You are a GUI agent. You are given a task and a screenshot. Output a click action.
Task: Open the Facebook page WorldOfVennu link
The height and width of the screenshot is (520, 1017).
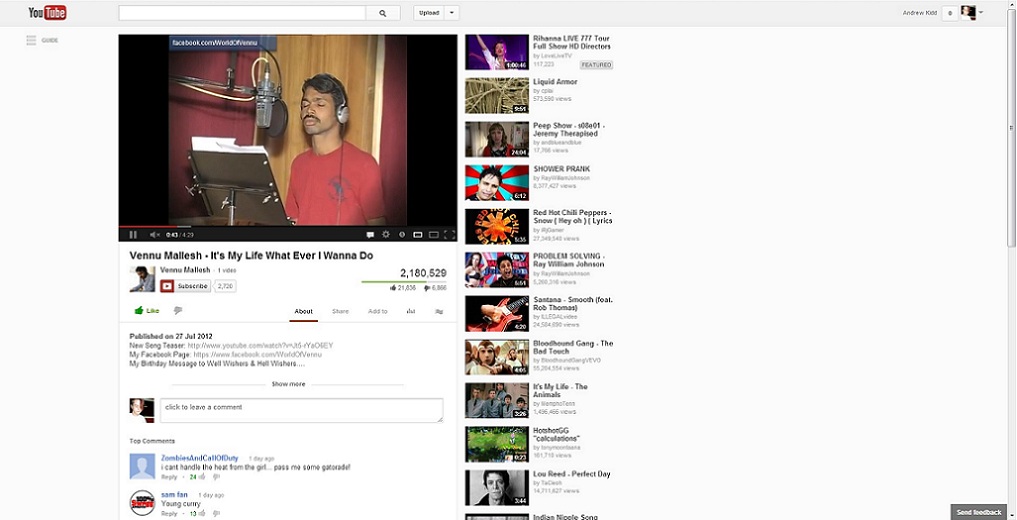pyautogui.click(x=257, y=355)
